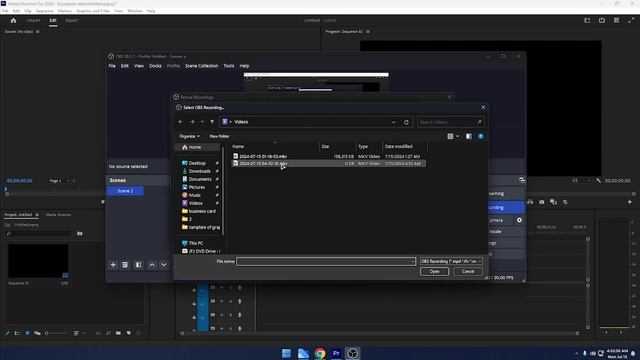The height and width of the screenshot is (360, 640).
Task: Switch to Premiere Import tab
Action: pos(33,20)
